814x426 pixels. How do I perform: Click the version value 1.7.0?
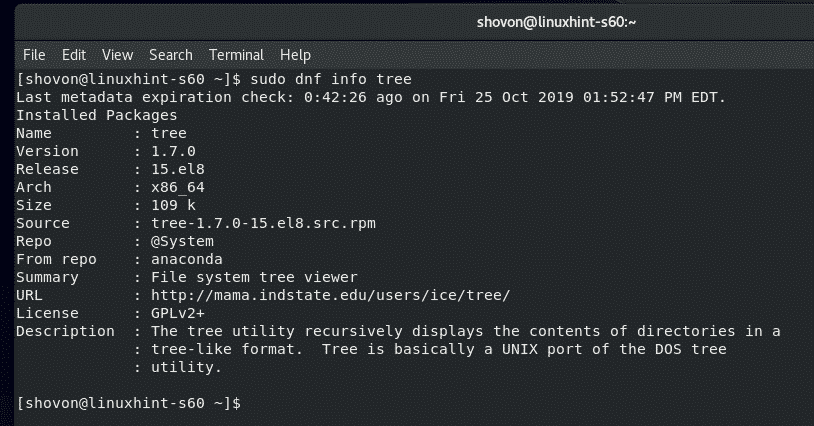(172, 151)
